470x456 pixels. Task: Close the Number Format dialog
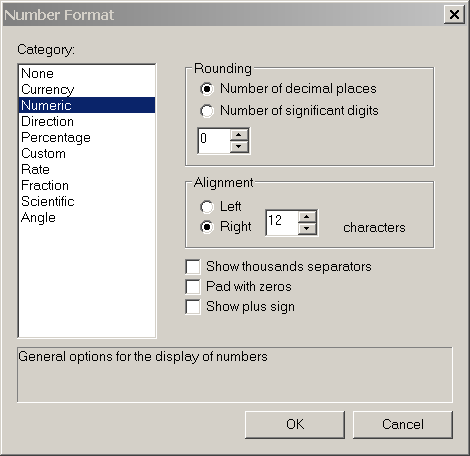tap(454, 15)
